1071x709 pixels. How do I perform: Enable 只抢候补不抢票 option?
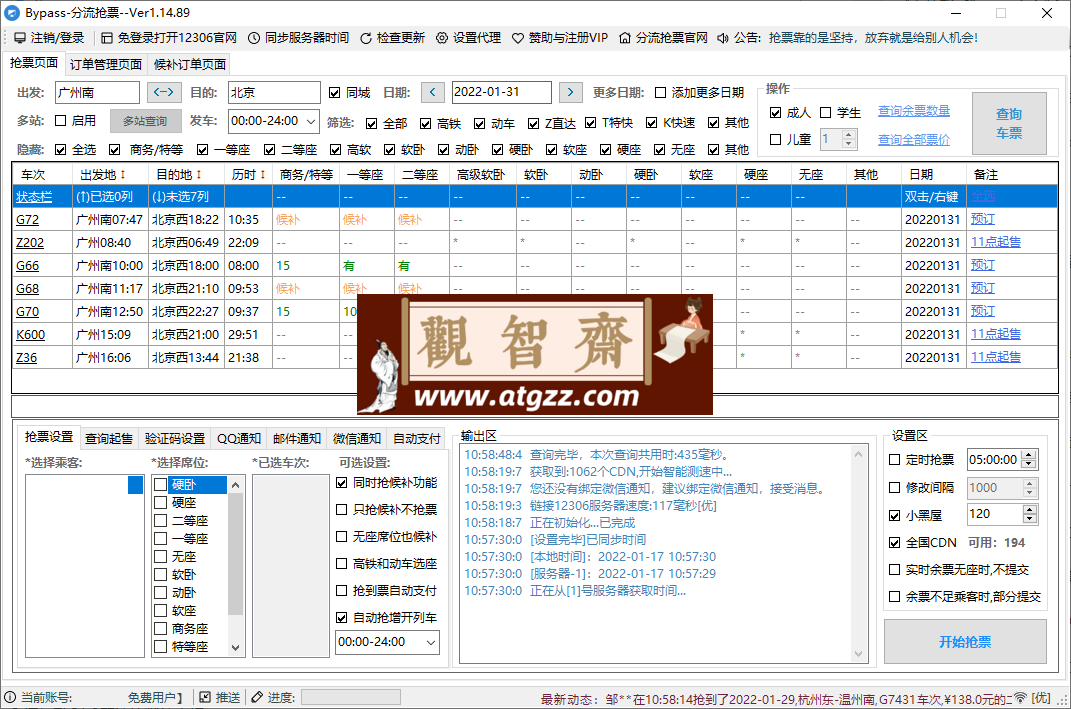point(342,510)
